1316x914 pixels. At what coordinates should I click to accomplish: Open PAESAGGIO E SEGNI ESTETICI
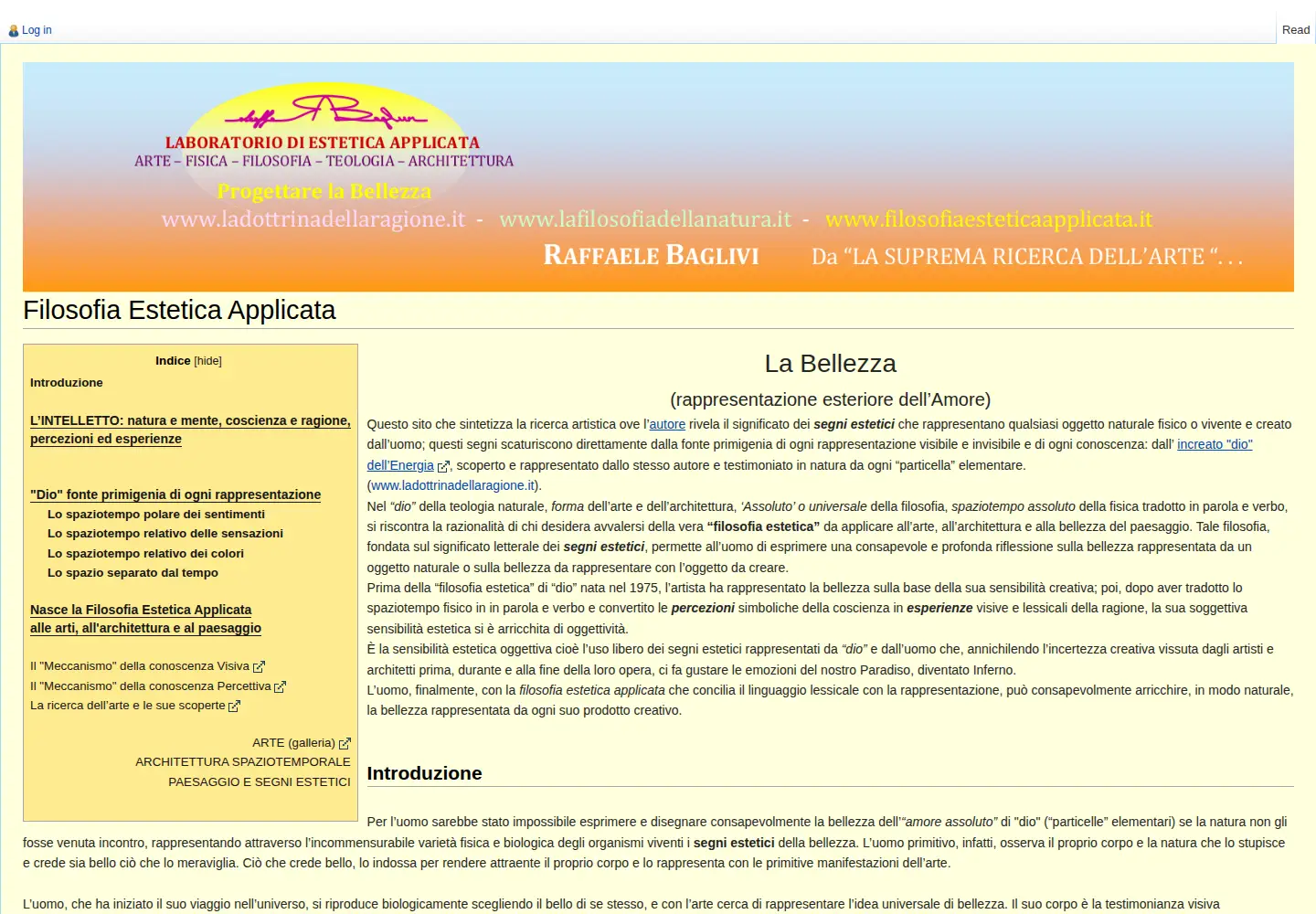(260, 782)
